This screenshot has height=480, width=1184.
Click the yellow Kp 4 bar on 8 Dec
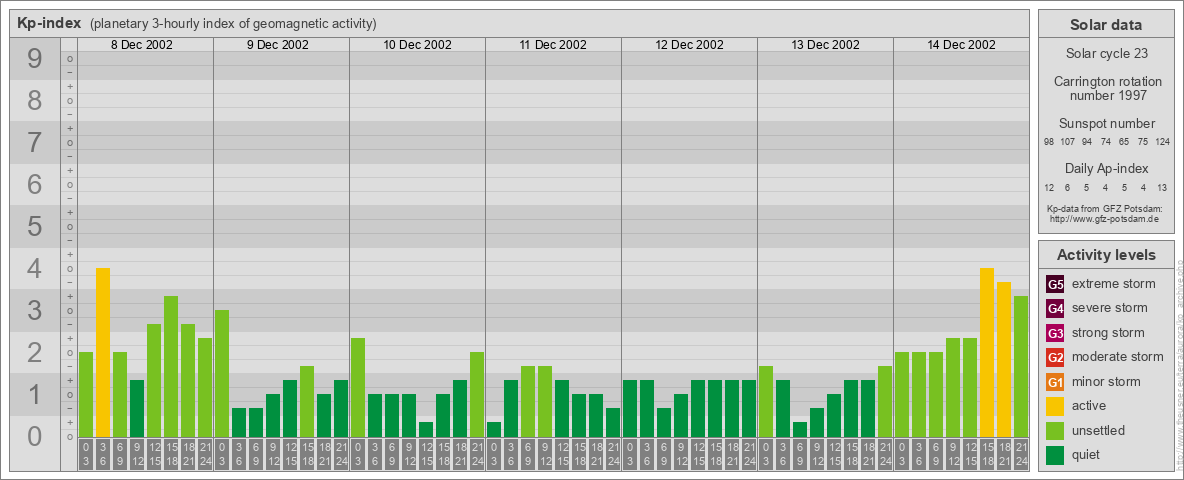tap(103, 352)
